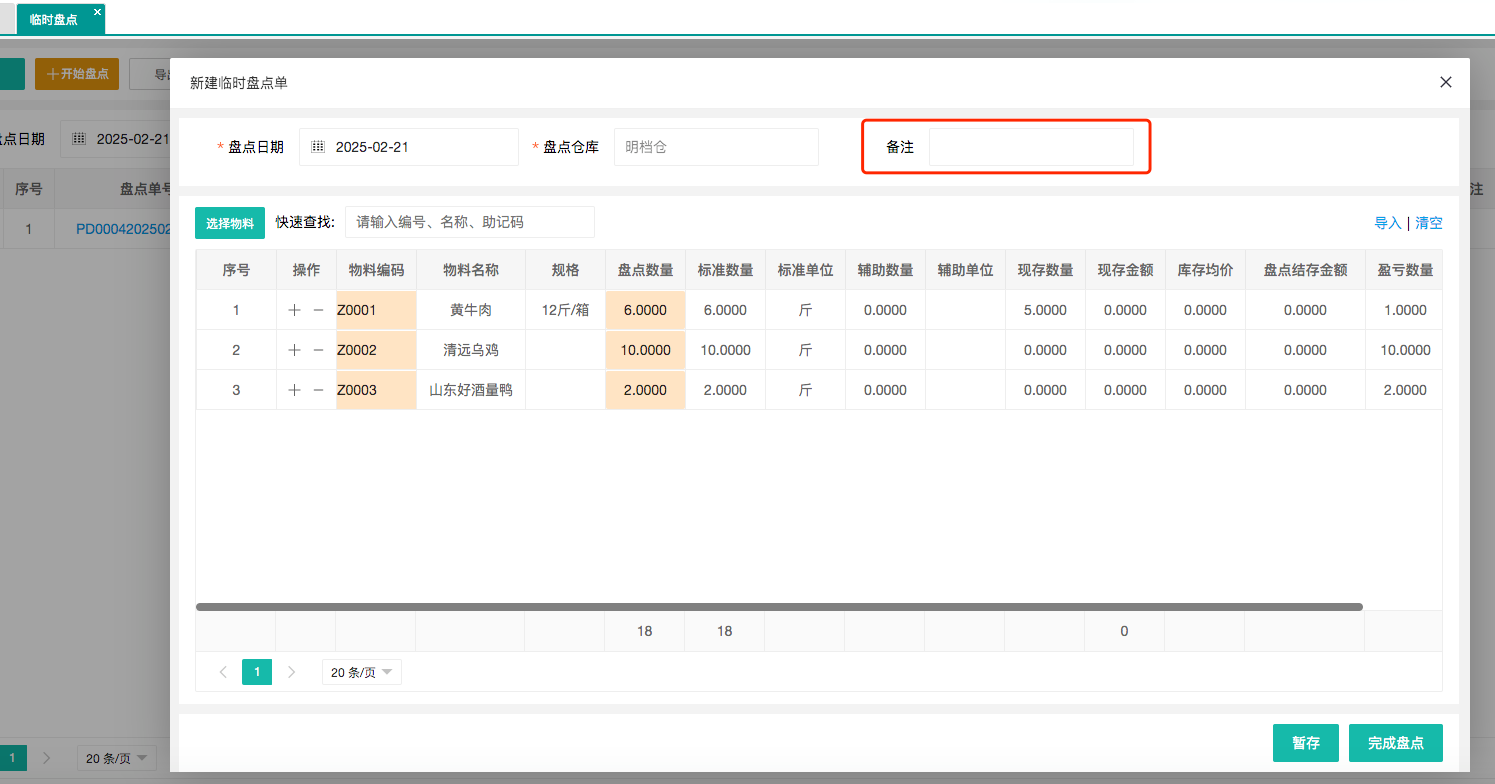Screen dimensions: 1495x784
Task: Click the 选择物料 button
Action: point(230,223)
